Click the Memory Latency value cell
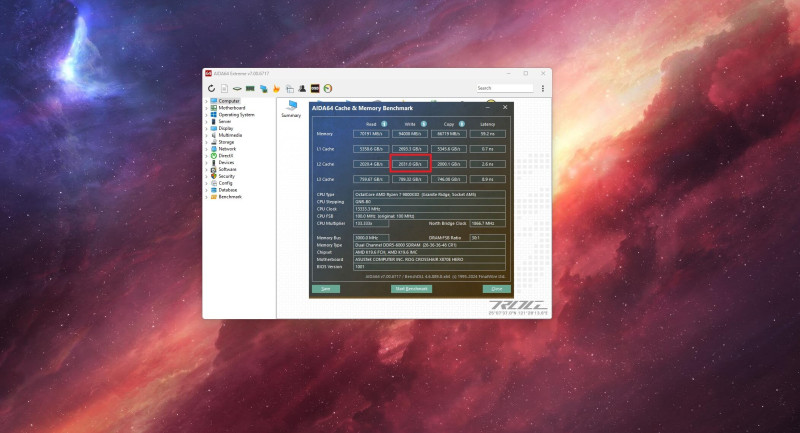The height and width of the screenshot is (433, 800). coord(487,134)
